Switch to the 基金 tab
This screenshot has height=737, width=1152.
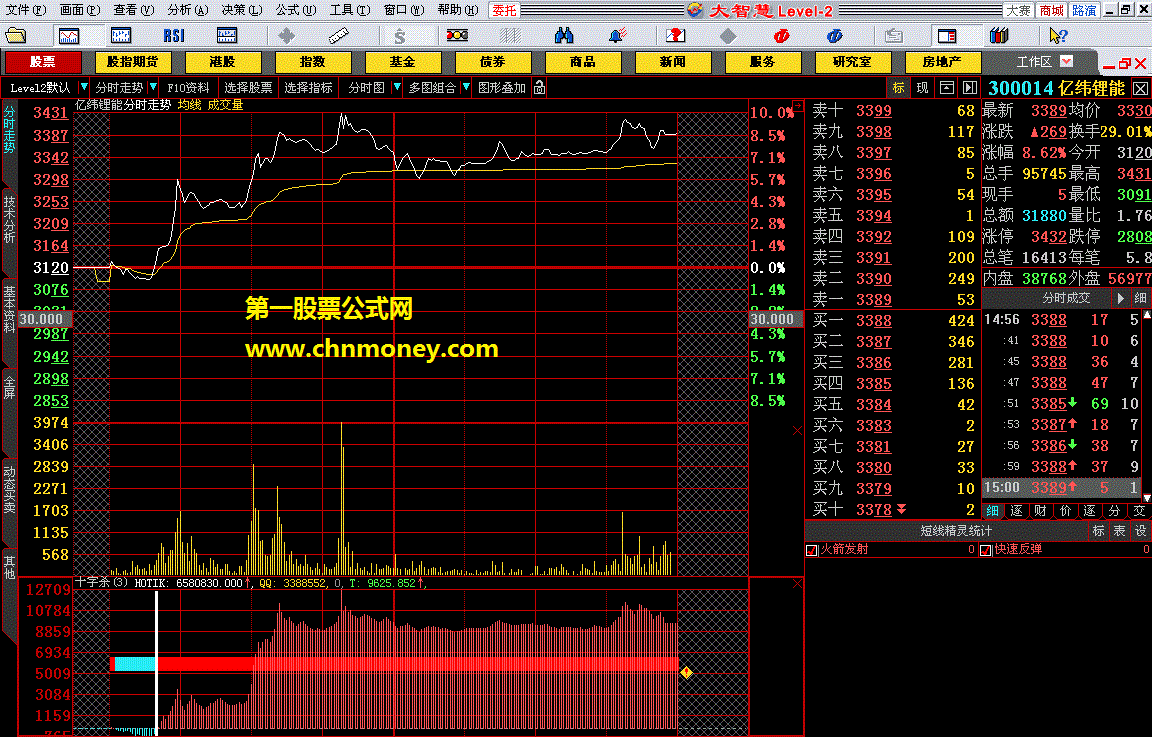(x=403, y=62)
